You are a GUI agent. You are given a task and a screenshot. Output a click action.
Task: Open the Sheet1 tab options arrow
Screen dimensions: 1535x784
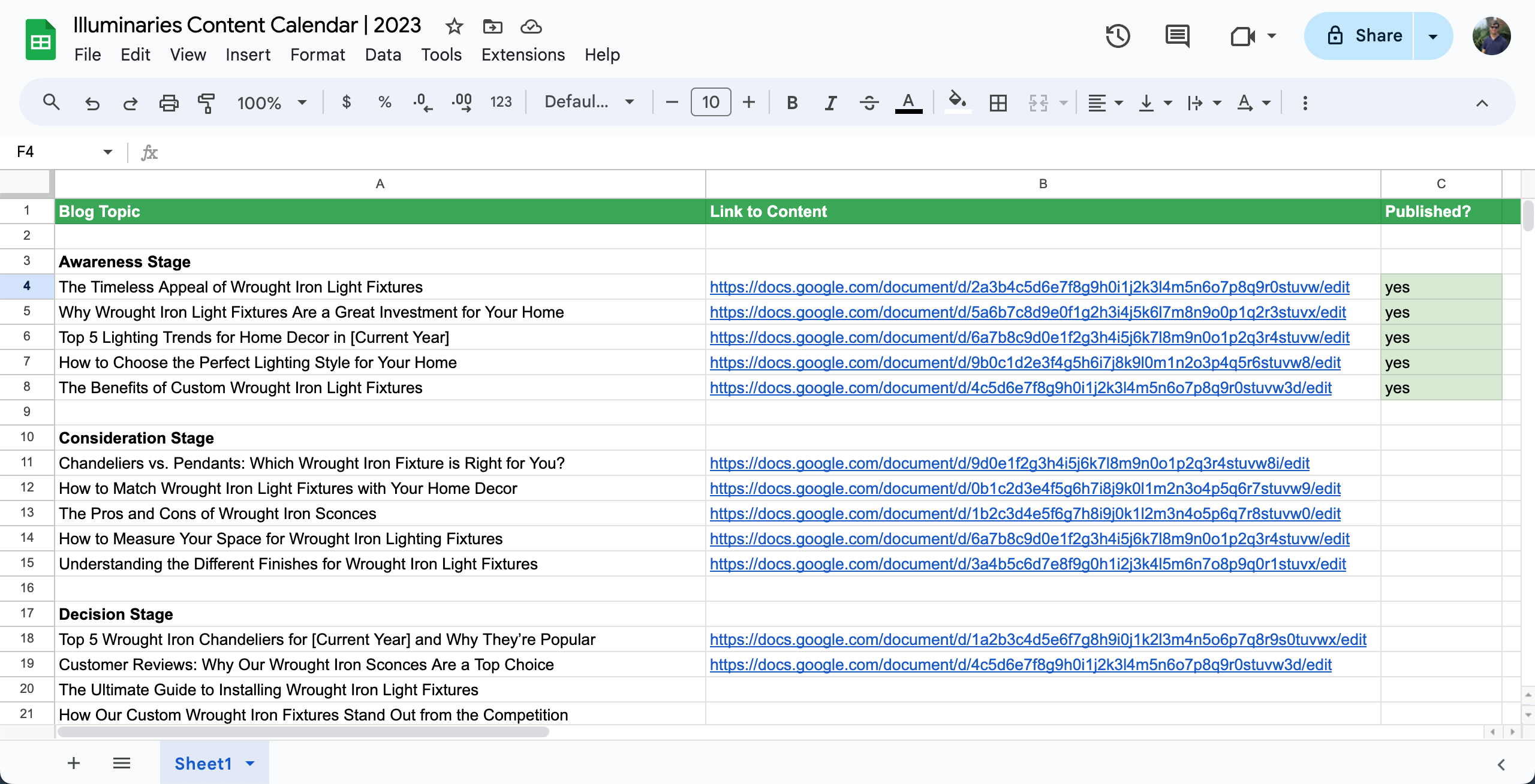click(x=250, y=763)
